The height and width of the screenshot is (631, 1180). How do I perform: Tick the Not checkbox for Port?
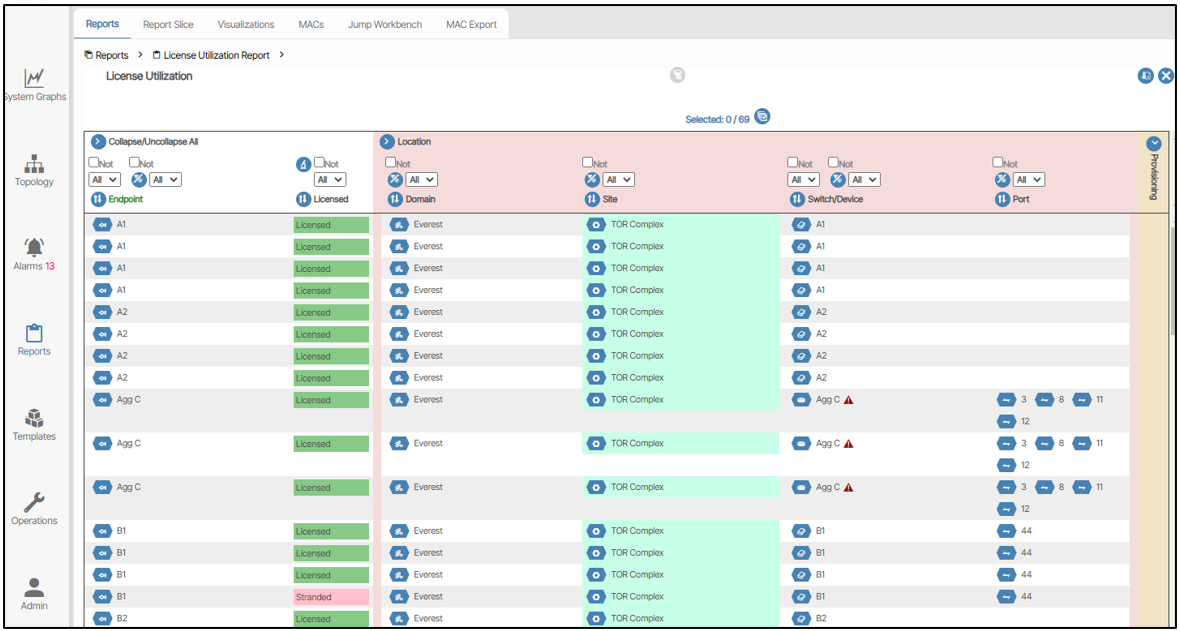click(x=998, y=162)
